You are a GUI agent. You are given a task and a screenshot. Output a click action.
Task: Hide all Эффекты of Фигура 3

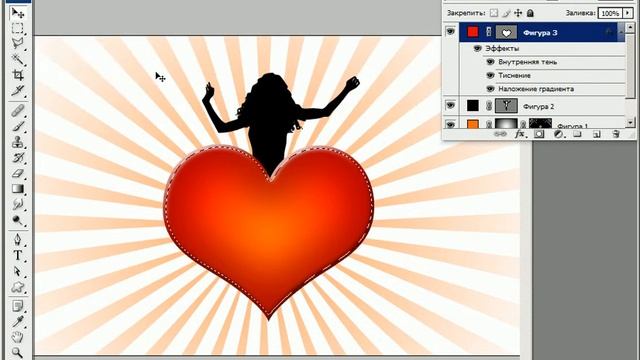pos(477,48)
